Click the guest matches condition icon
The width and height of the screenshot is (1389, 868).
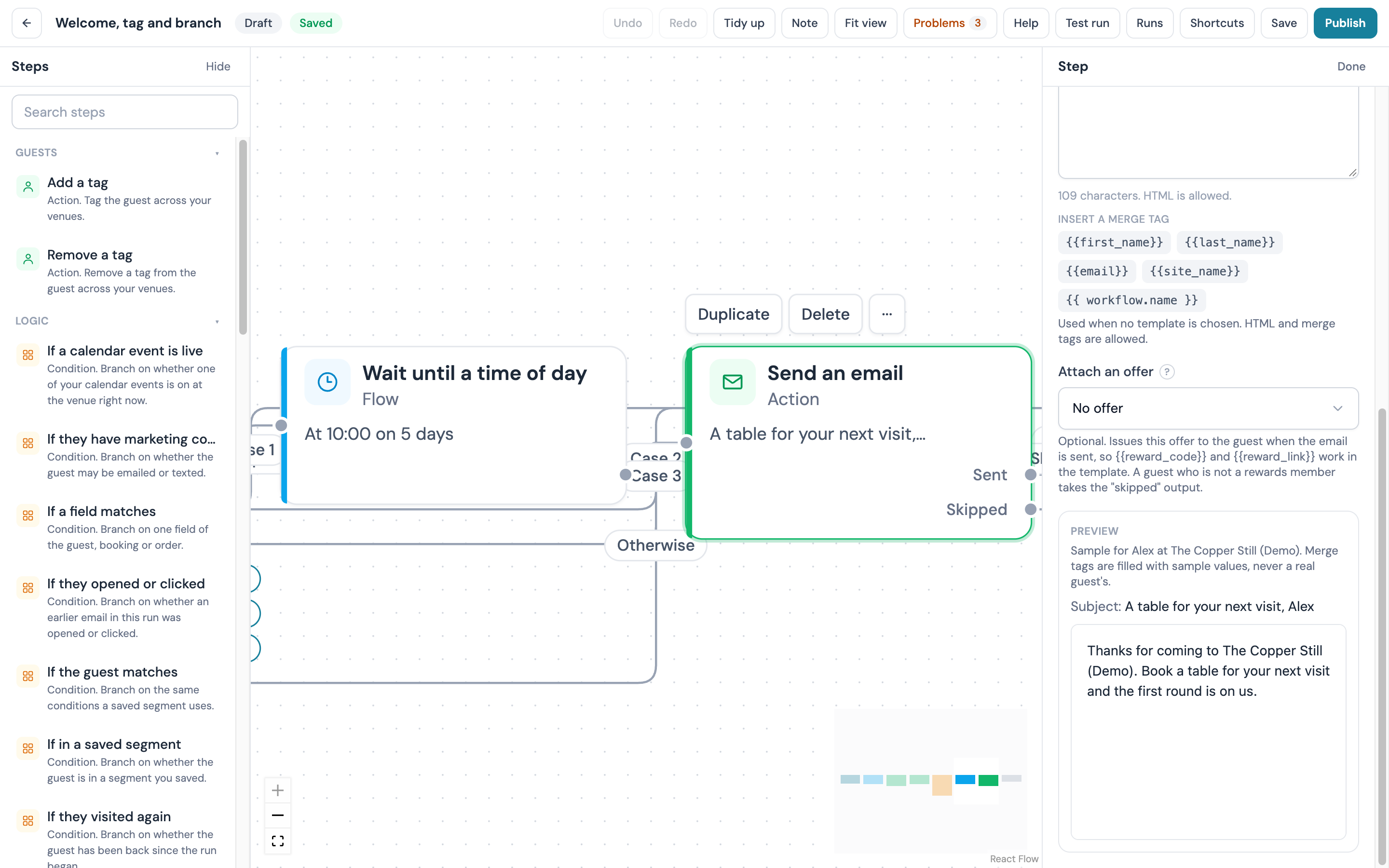click(28, 676)
